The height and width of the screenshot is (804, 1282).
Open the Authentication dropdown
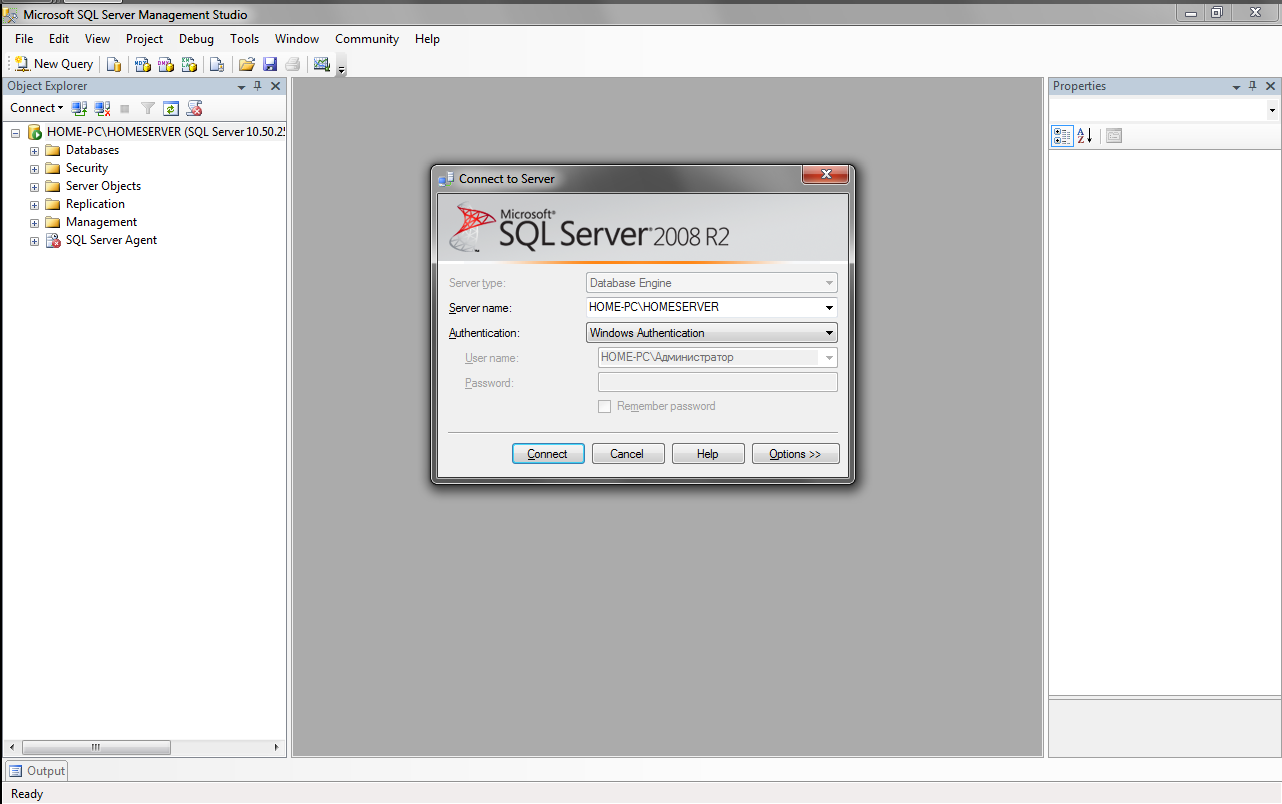(x=829, y=333)
